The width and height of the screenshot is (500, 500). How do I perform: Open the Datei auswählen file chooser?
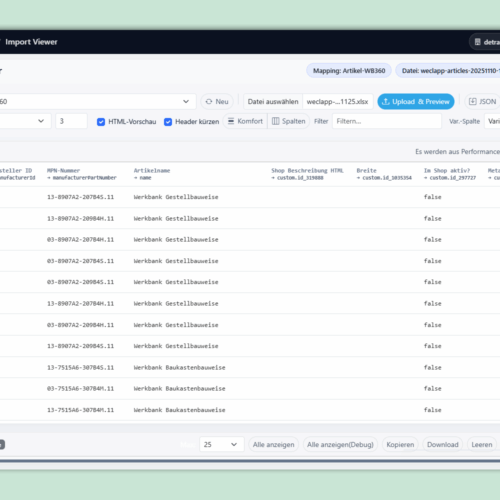point(273,102)
